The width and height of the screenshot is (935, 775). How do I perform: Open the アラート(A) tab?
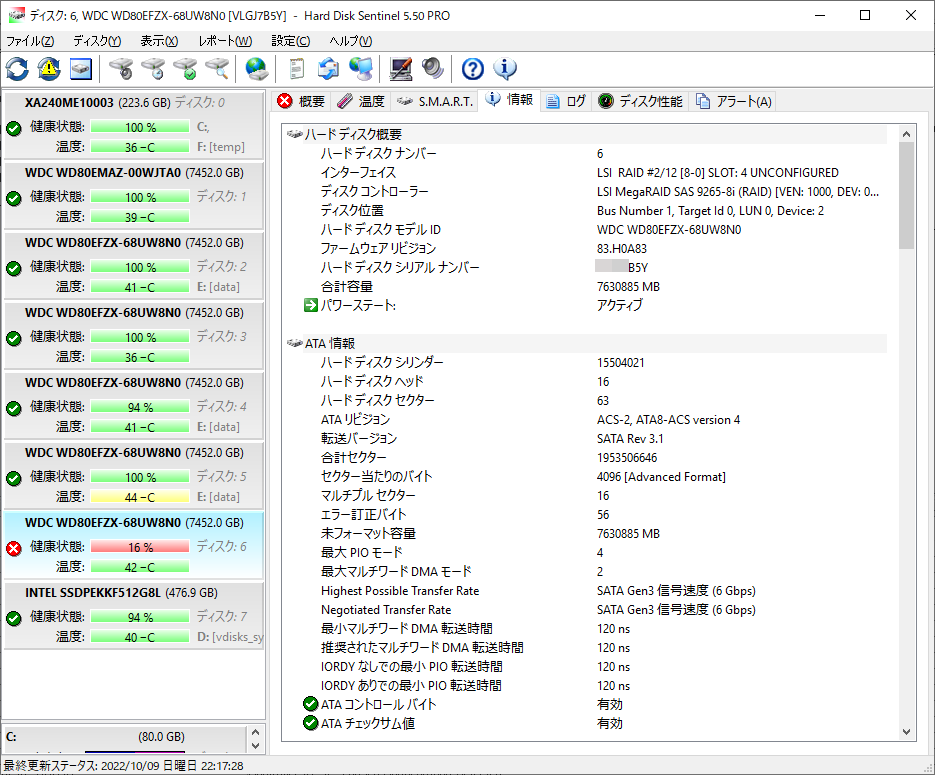733,101
